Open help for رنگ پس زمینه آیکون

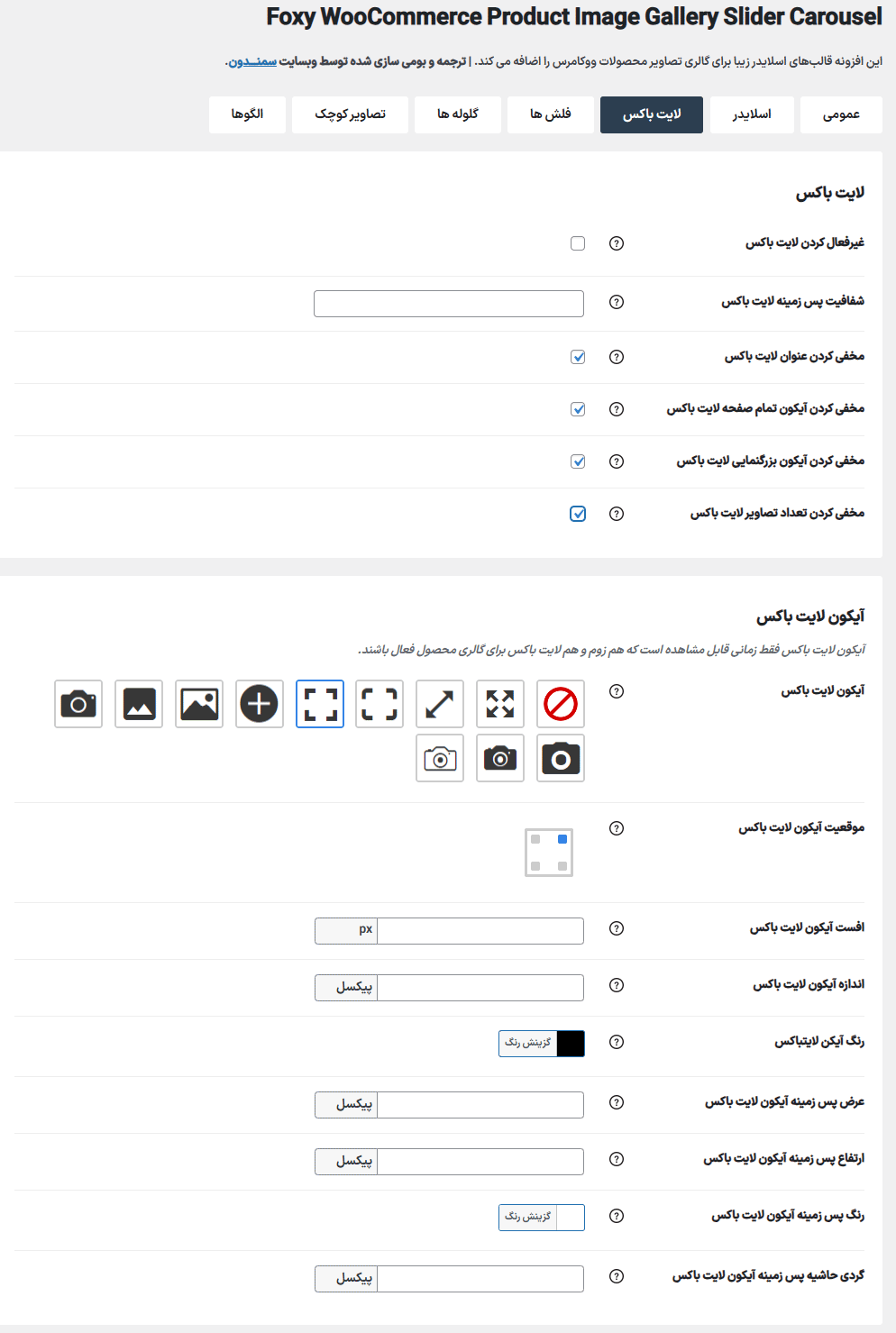(617, 1216)
